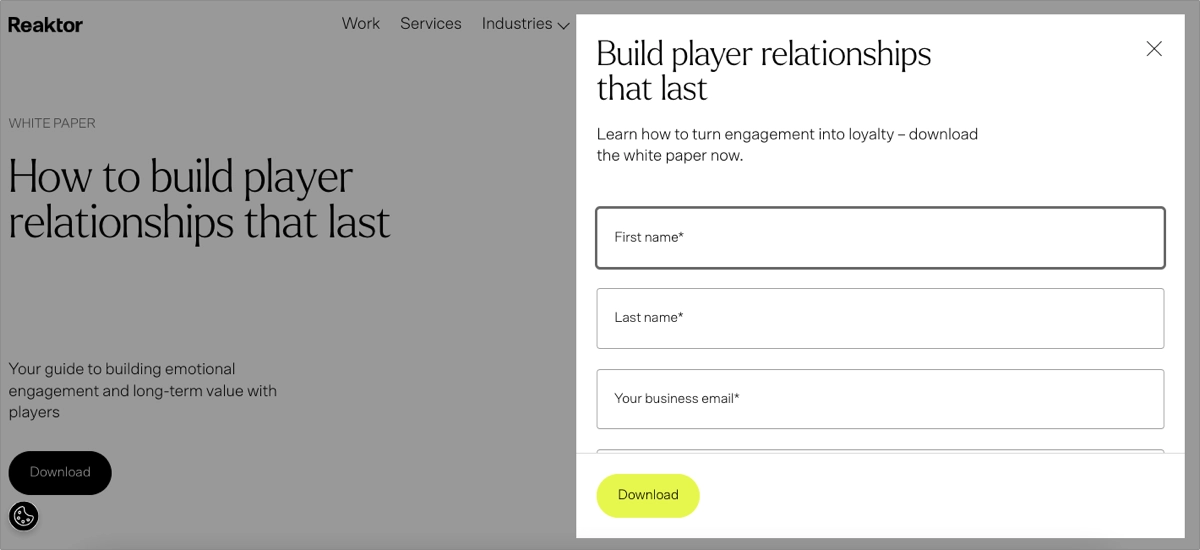1200x550 pixels.
Task: Open the Work menu item
Action: pos(361,24)
